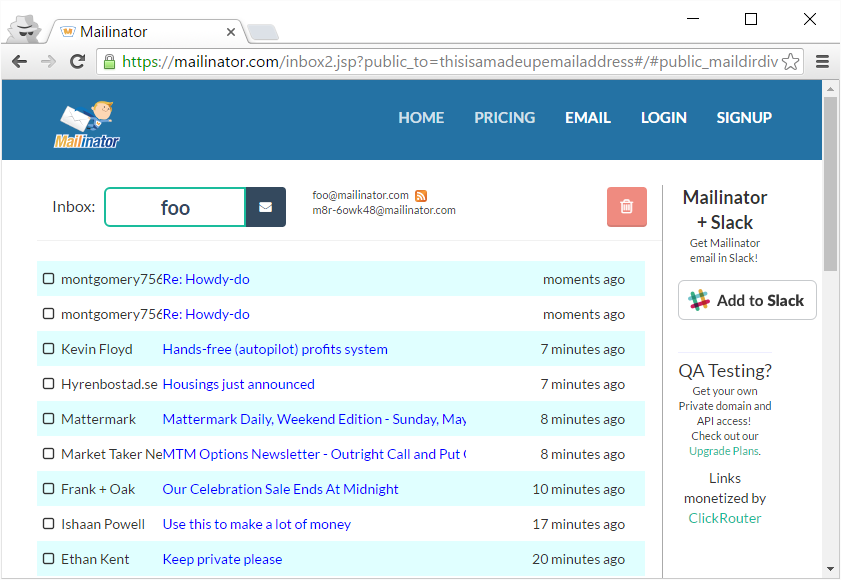Reload the page with refresh icon
The height and width of the screenshot is (580, 841).
[77, 62]
